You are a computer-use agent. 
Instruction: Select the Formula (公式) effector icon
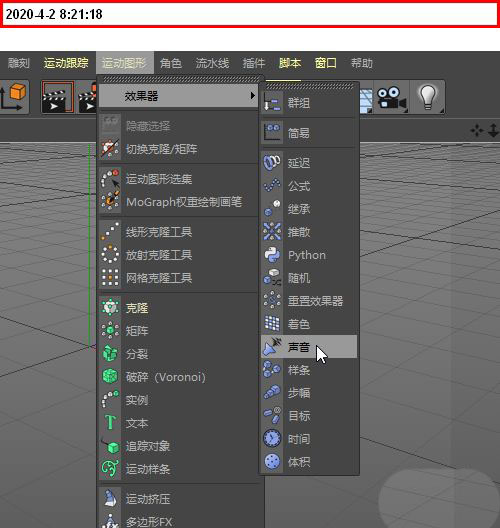(272, 186)
